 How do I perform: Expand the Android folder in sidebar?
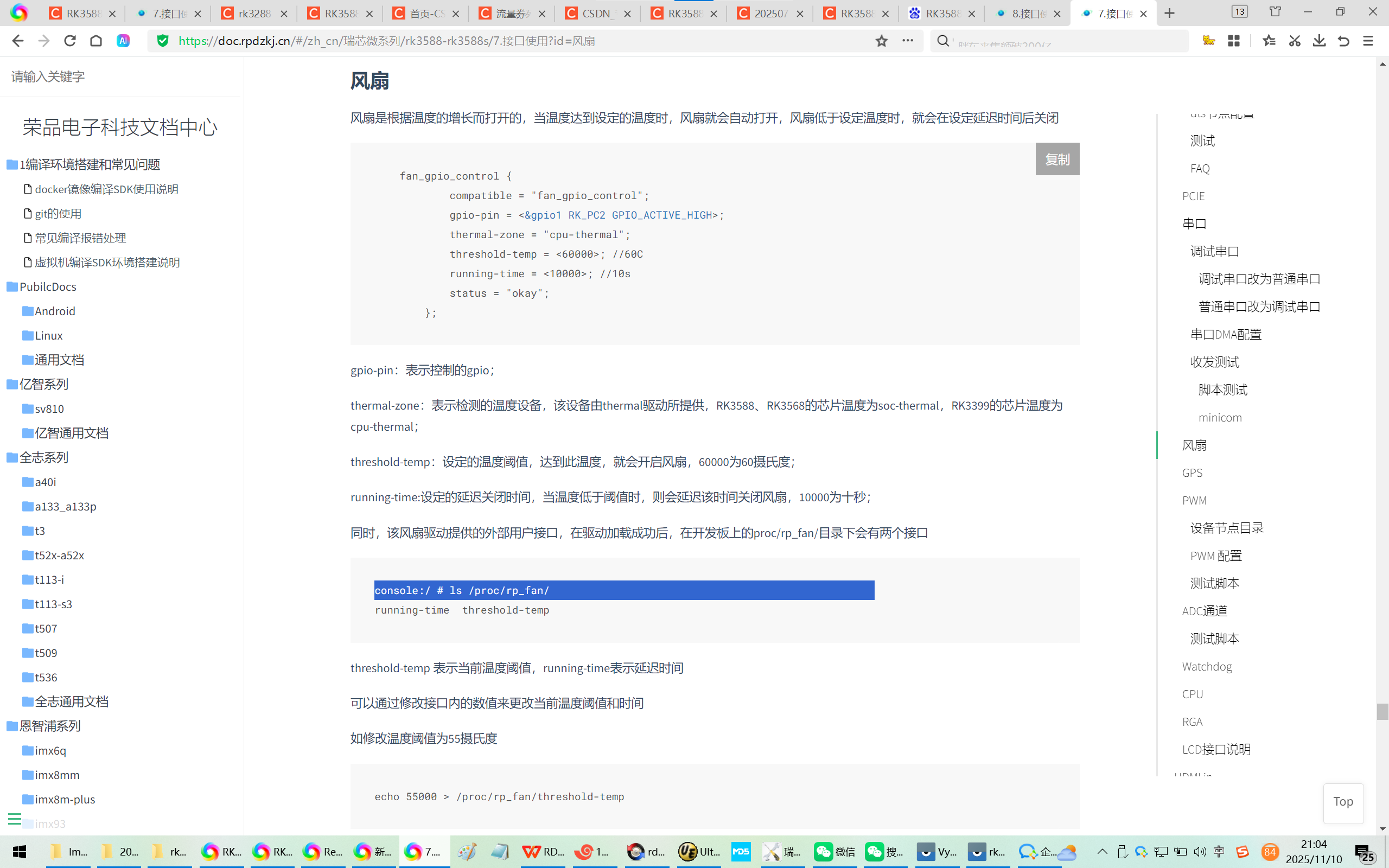point(54,311)
